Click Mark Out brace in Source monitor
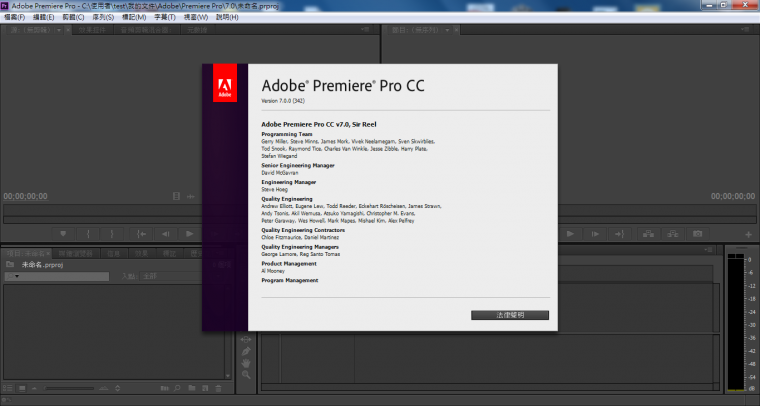This screenshot has height=406, width=760. pos(112,234)
